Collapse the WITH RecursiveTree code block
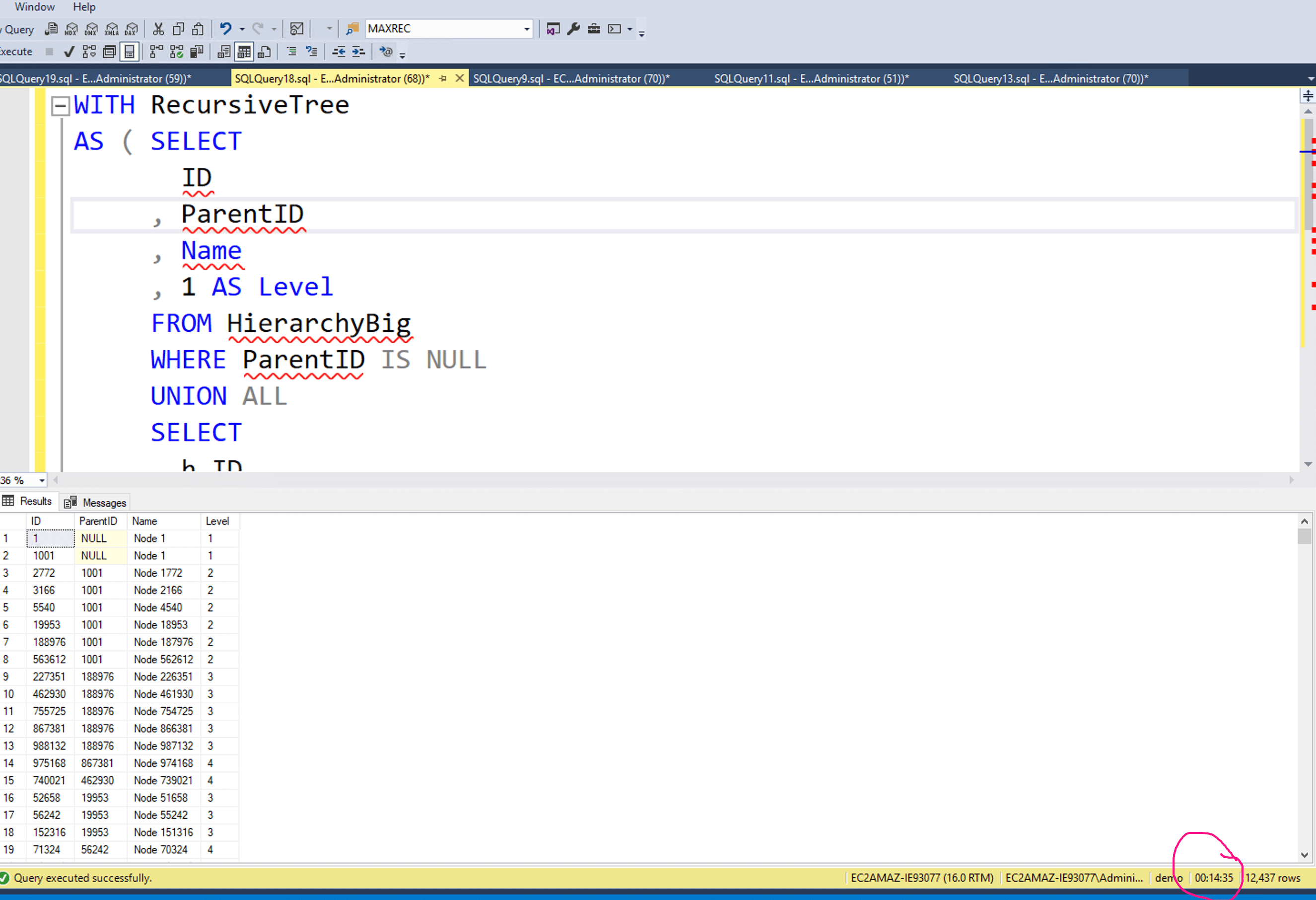The height and width of the screenshot is (900, 1316). coord(60,105)
